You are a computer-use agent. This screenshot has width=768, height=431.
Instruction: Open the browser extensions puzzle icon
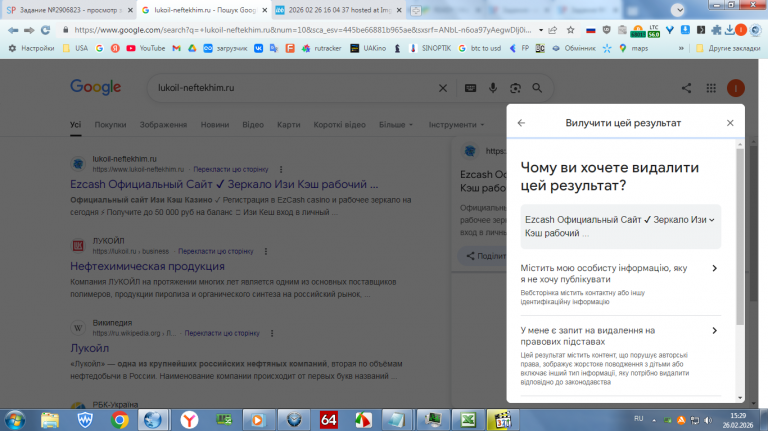pos(716,30)
